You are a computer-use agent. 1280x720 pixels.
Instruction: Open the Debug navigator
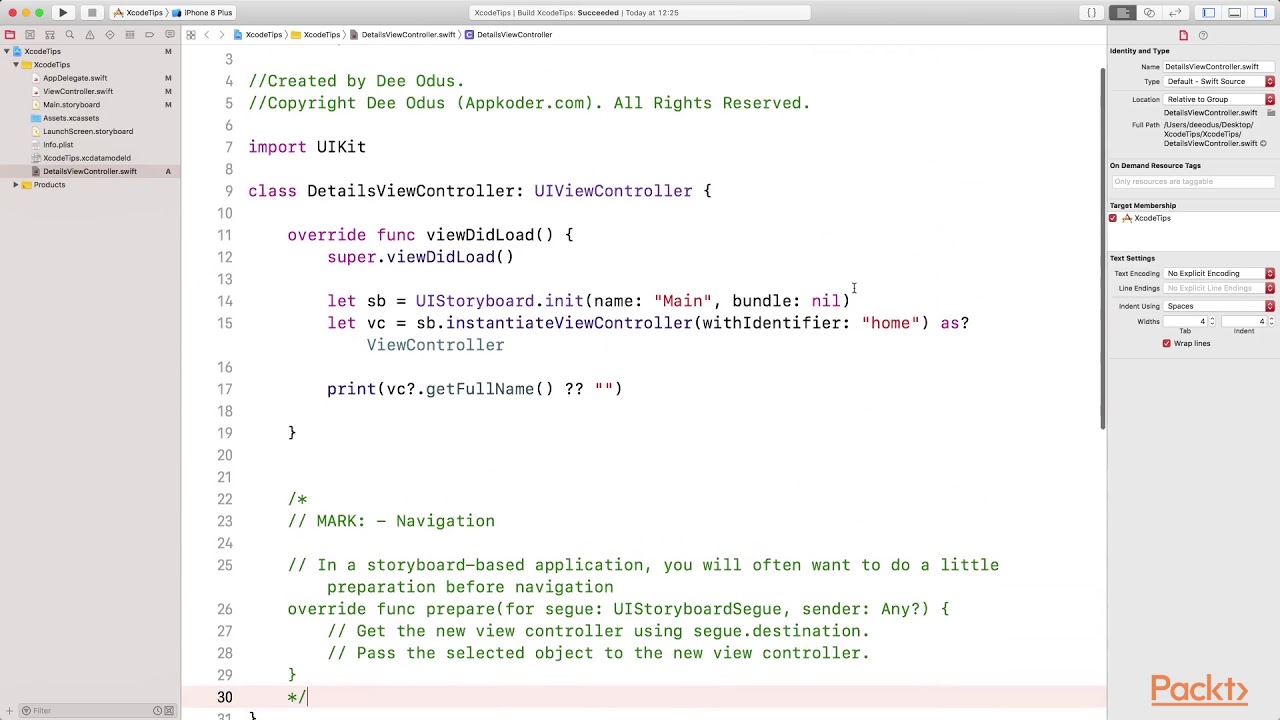[130, 35]
